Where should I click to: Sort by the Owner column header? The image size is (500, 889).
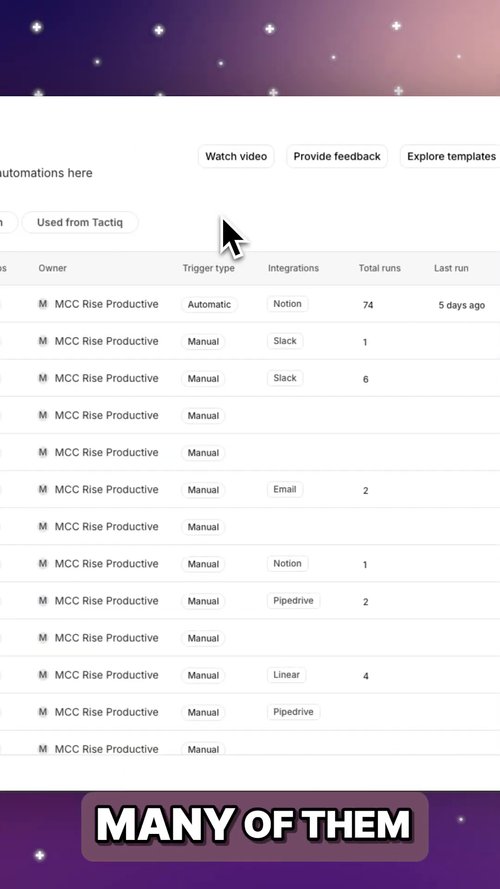pos(53,268)
